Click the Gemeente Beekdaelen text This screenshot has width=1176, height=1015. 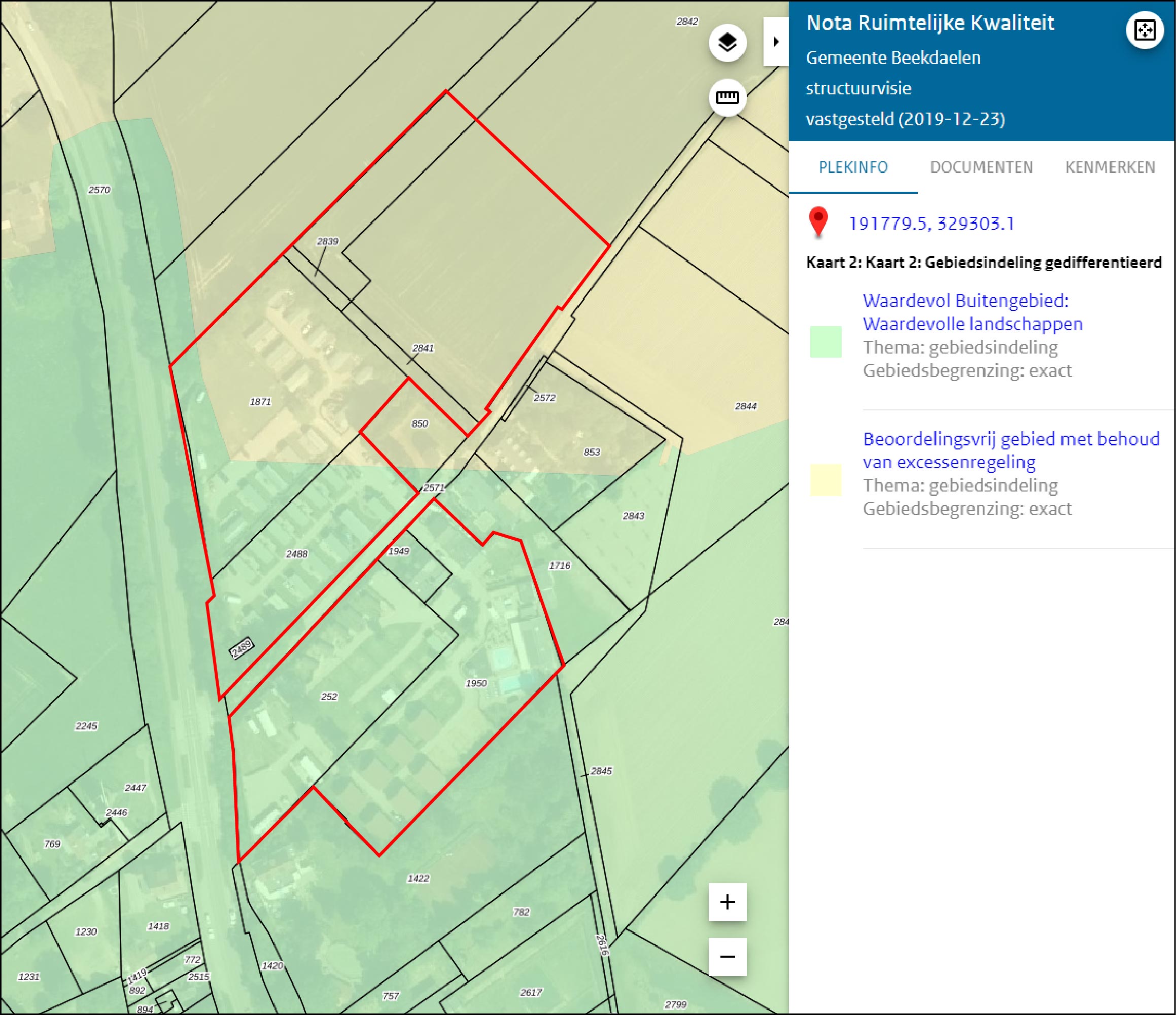click(893, 58)
